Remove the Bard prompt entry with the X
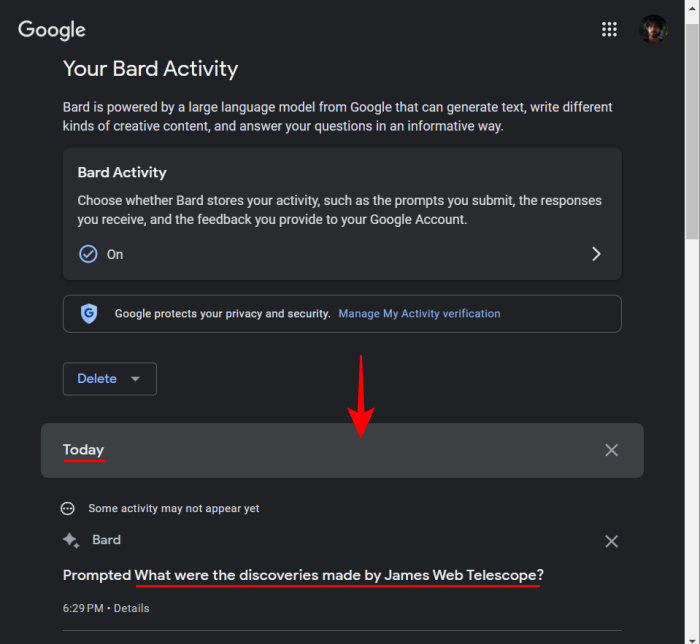This screenshot has height=644, width=700. (611, 541)
